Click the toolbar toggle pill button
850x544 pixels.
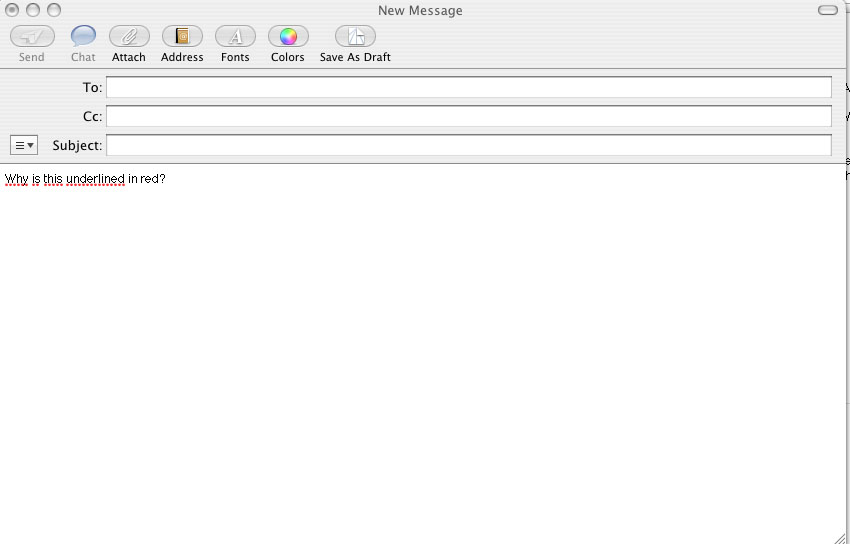827,10
